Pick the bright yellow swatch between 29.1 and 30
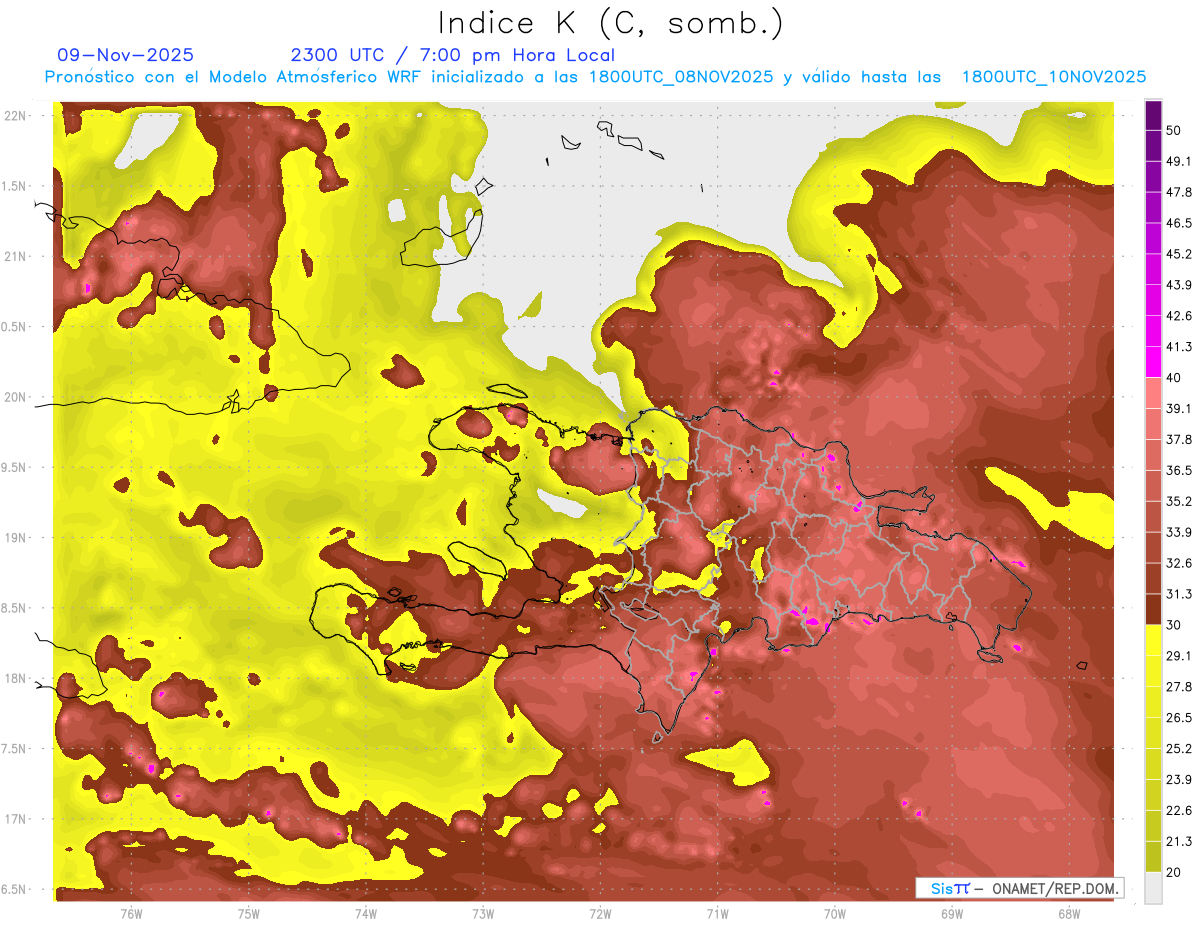Image resolution: width=1200 pixels, height=927 pixels. [x=1154, y=641]
